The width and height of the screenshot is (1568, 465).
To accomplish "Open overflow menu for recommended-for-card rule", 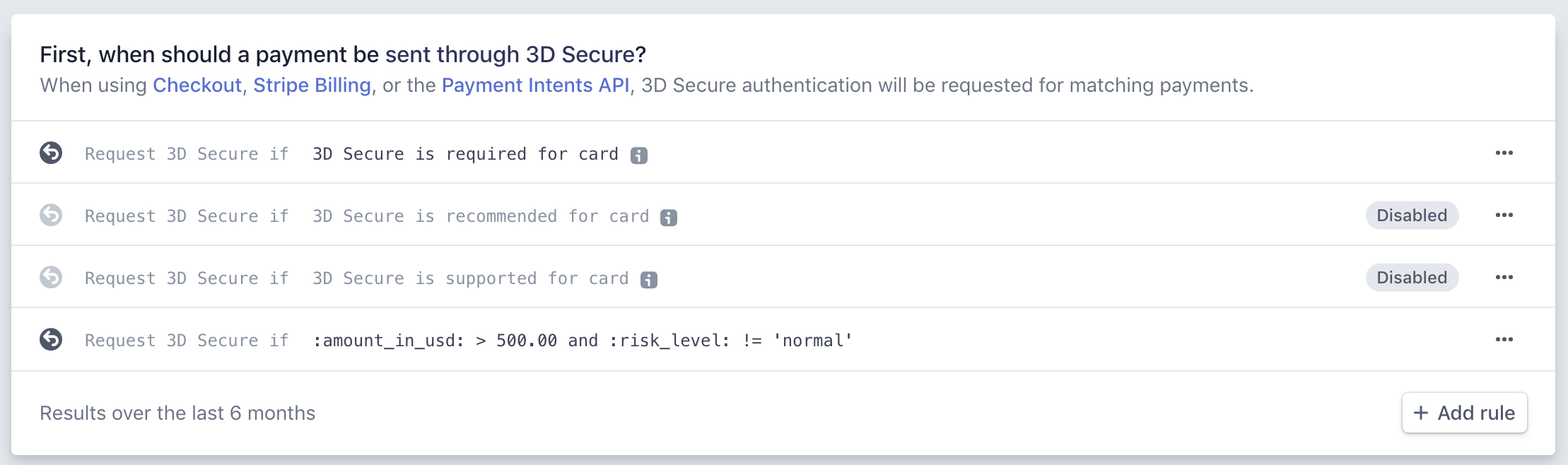I will 1504,215.
